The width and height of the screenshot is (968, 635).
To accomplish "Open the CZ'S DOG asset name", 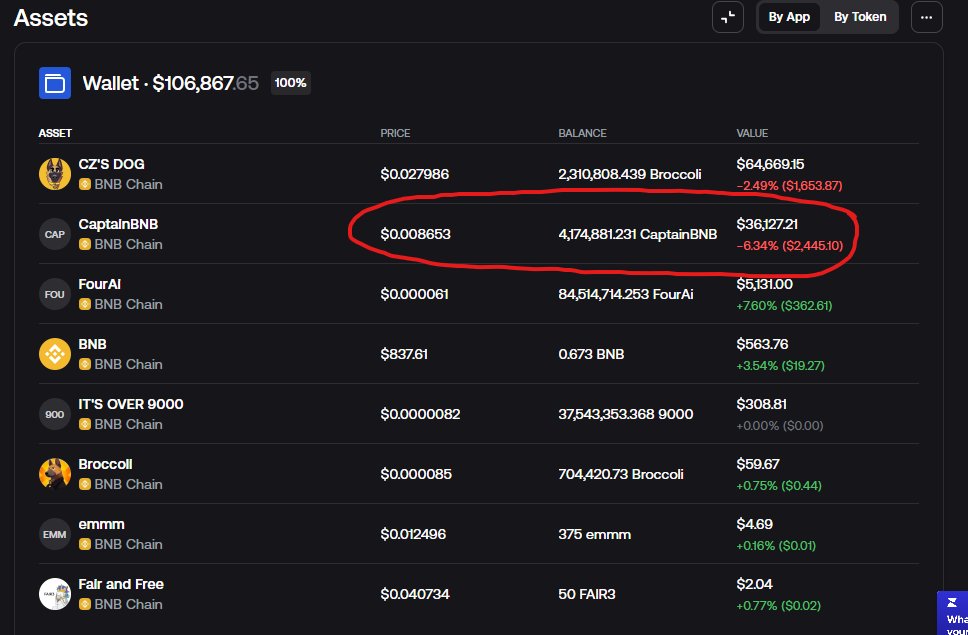I will pyautogui.click(x=111, y=164).
